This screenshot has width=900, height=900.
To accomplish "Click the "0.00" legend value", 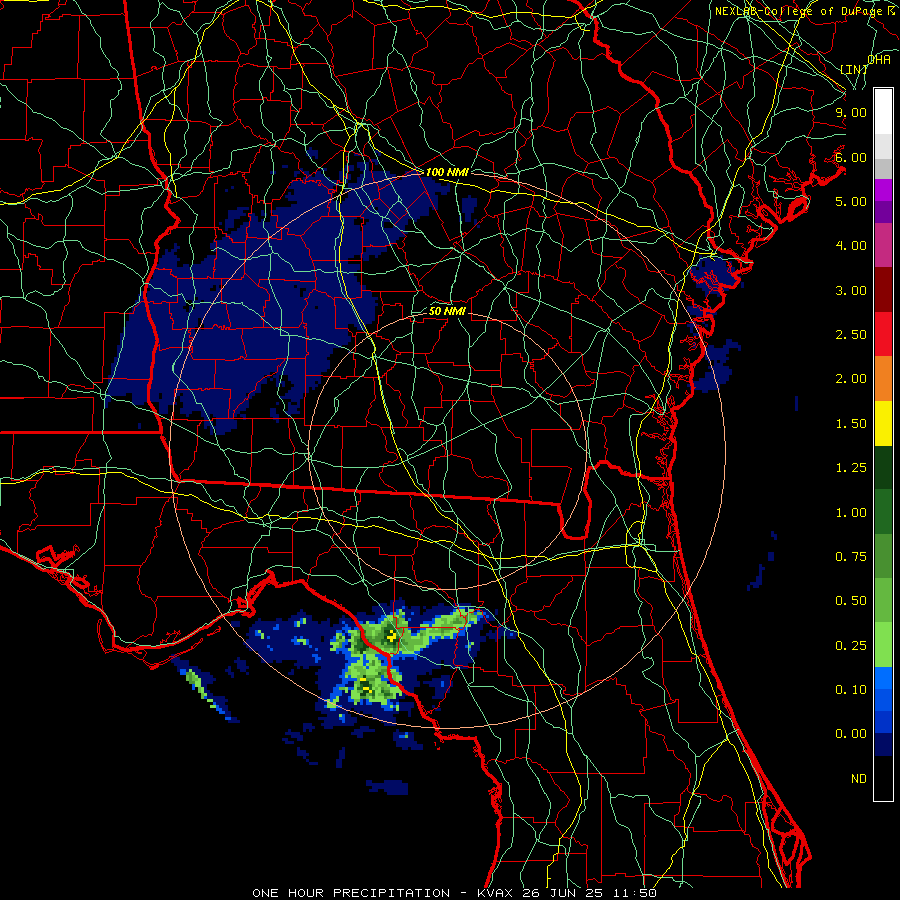I will point(851,734).
